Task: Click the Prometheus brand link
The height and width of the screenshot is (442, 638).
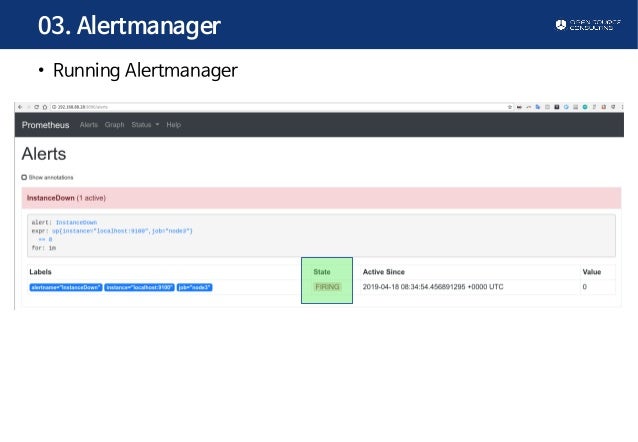Action: [x=46, y=125]
